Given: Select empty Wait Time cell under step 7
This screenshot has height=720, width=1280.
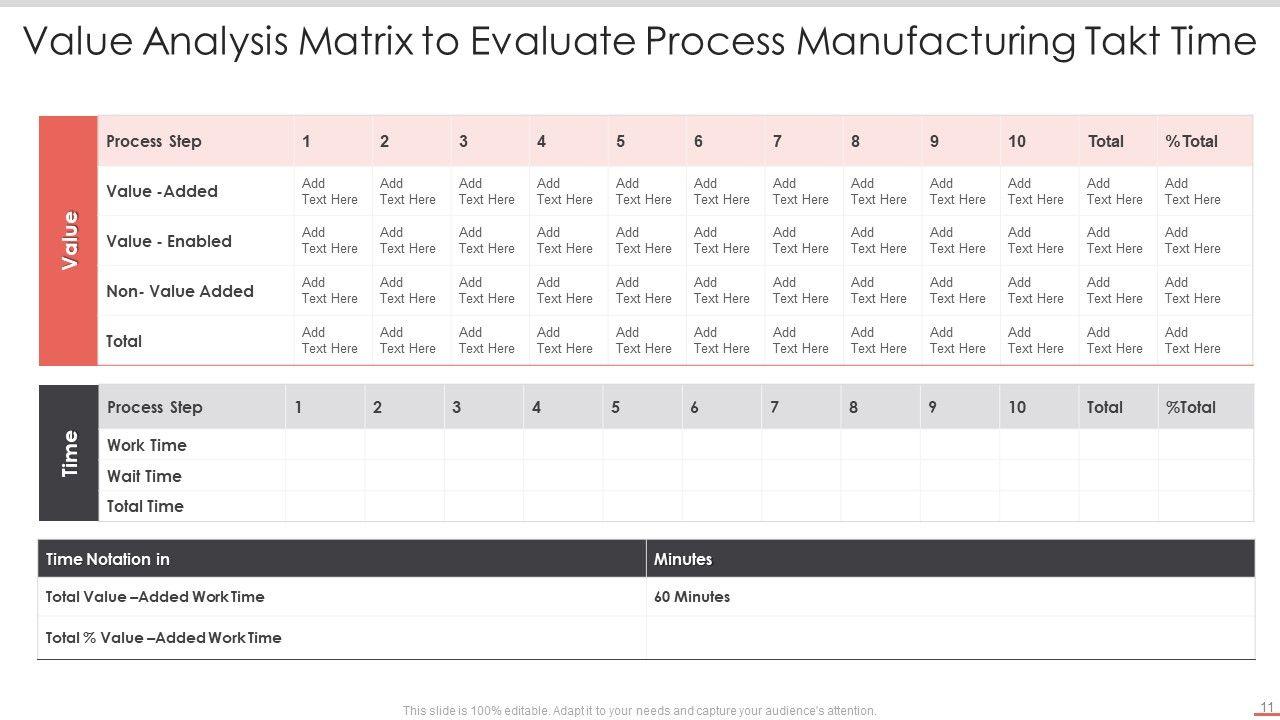Looking at the screenshot, I should click(x=800, y=476).
